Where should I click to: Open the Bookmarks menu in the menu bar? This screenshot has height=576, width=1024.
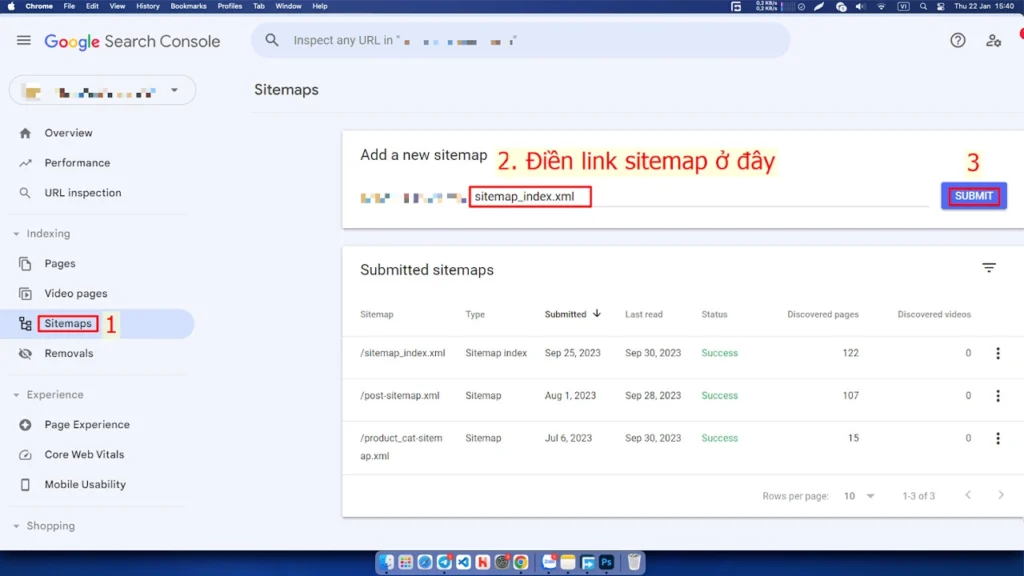click(188, 6)
